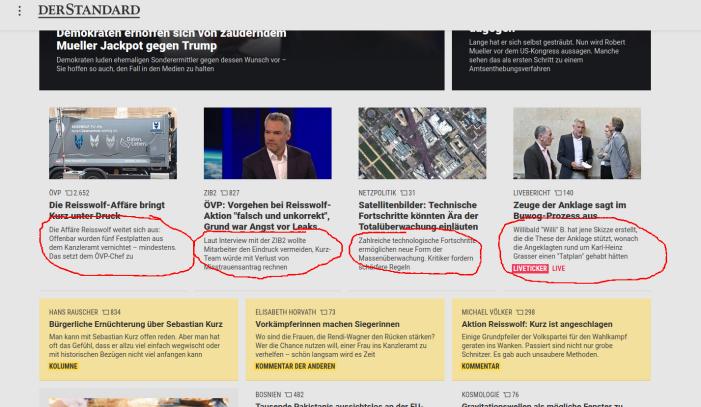The height and width of the screenshot is (407, 701).
Task: Select the ZIB2 category label
Action: click(210, 193)
